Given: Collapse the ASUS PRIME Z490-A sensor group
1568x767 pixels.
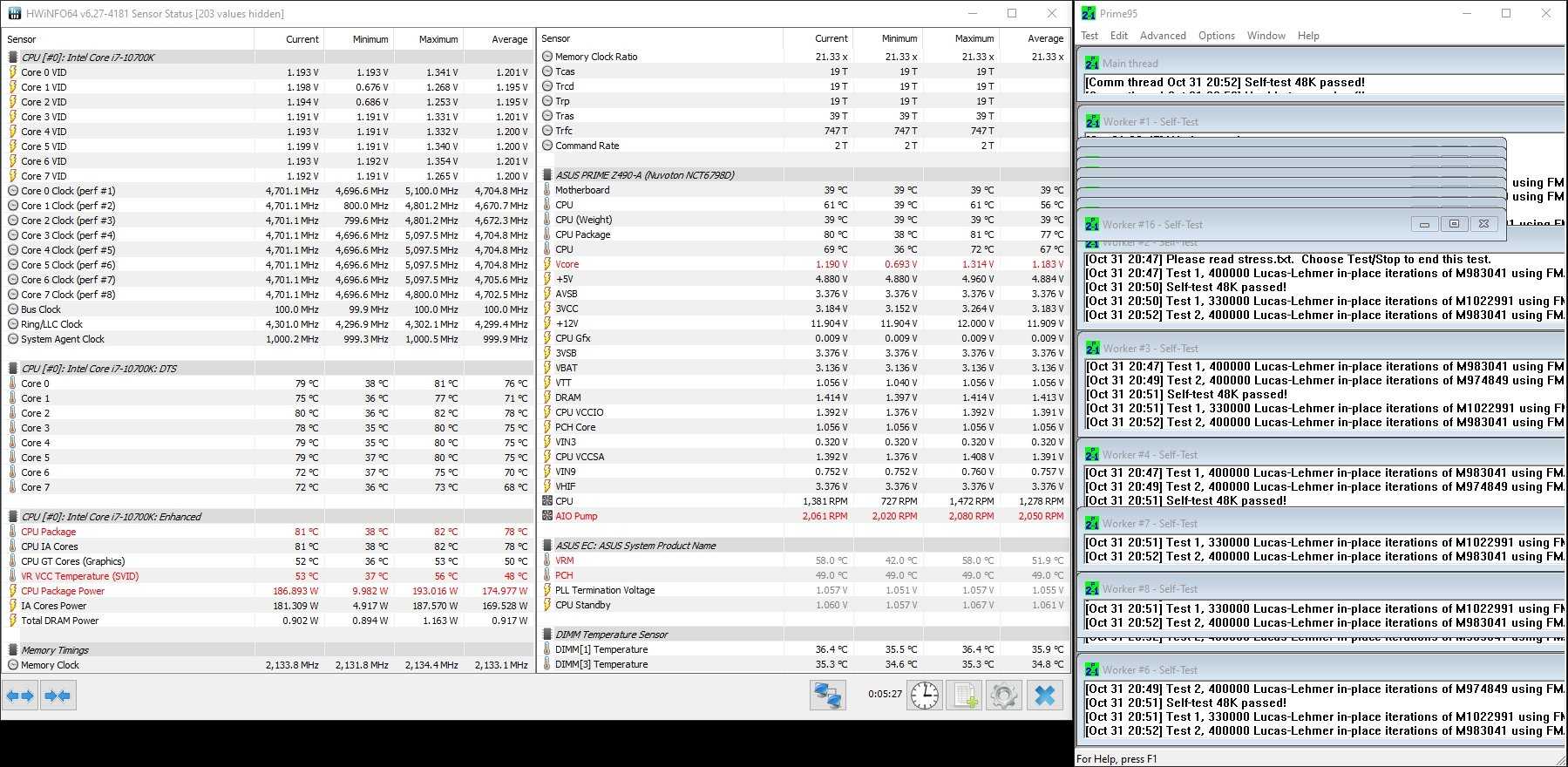Looking at the screenshot, I should (x=546, y=175).
